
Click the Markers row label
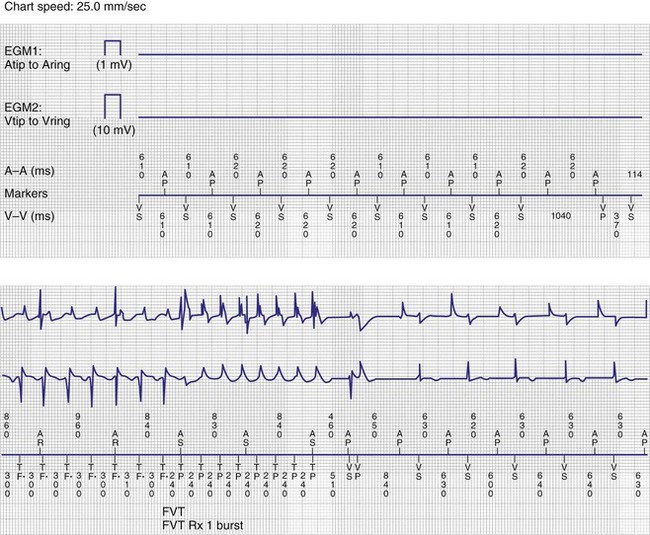pyautogui.click(x=27, y=193)
